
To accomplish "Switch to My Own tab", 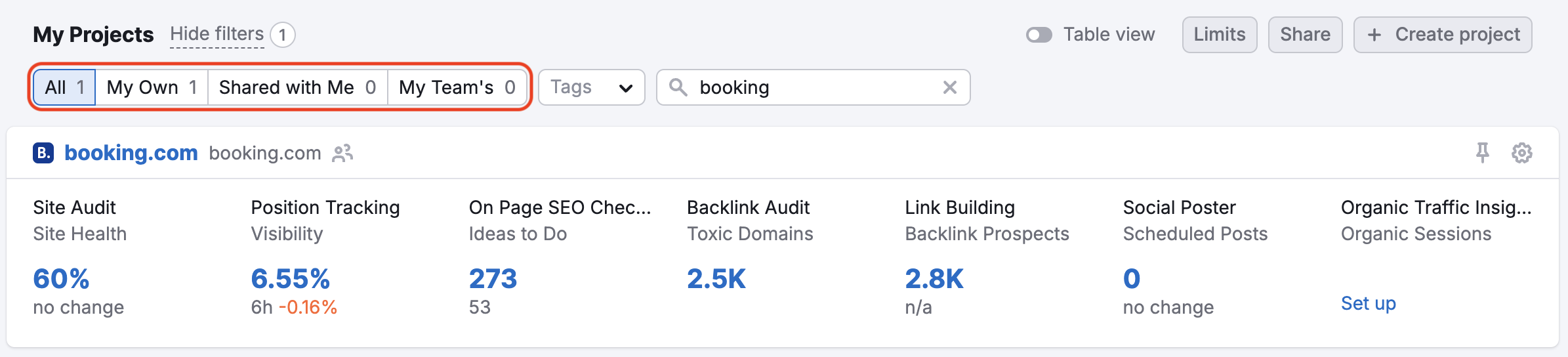I will [152, 87].
